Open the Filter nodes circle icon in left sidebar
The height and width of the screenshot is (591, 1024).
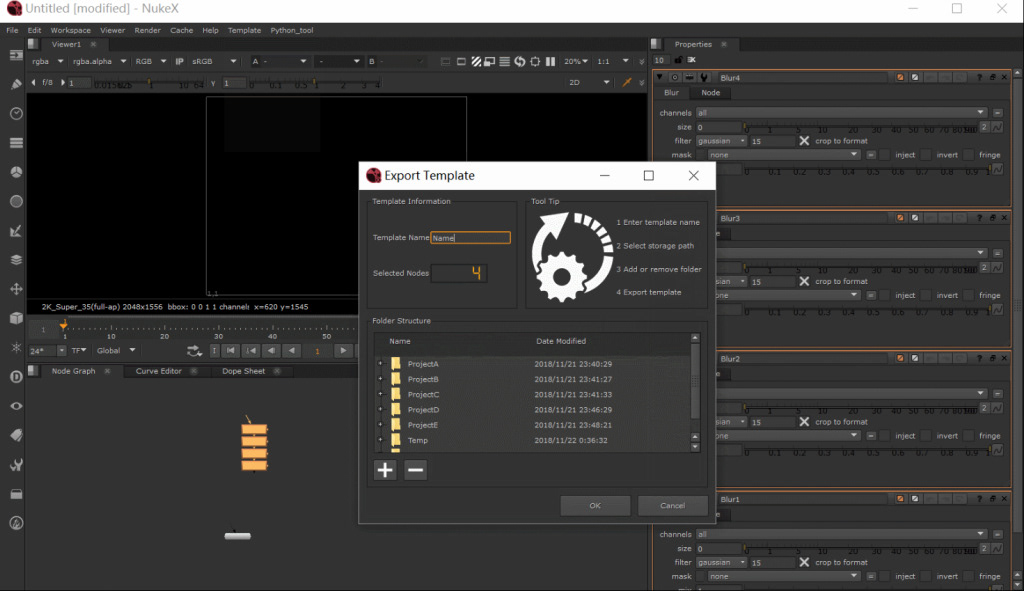pyautogui.click(x=16, y=201)
